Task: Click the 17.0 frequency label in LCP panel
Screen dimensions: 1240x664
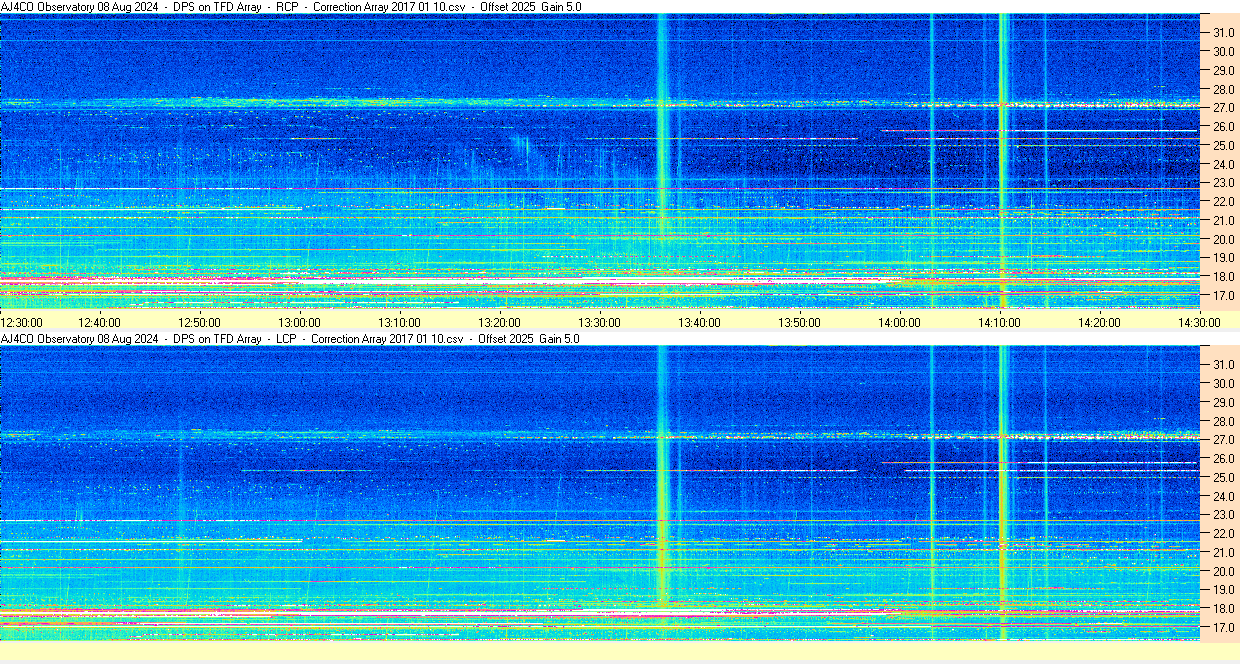Action: point(1223,628)
